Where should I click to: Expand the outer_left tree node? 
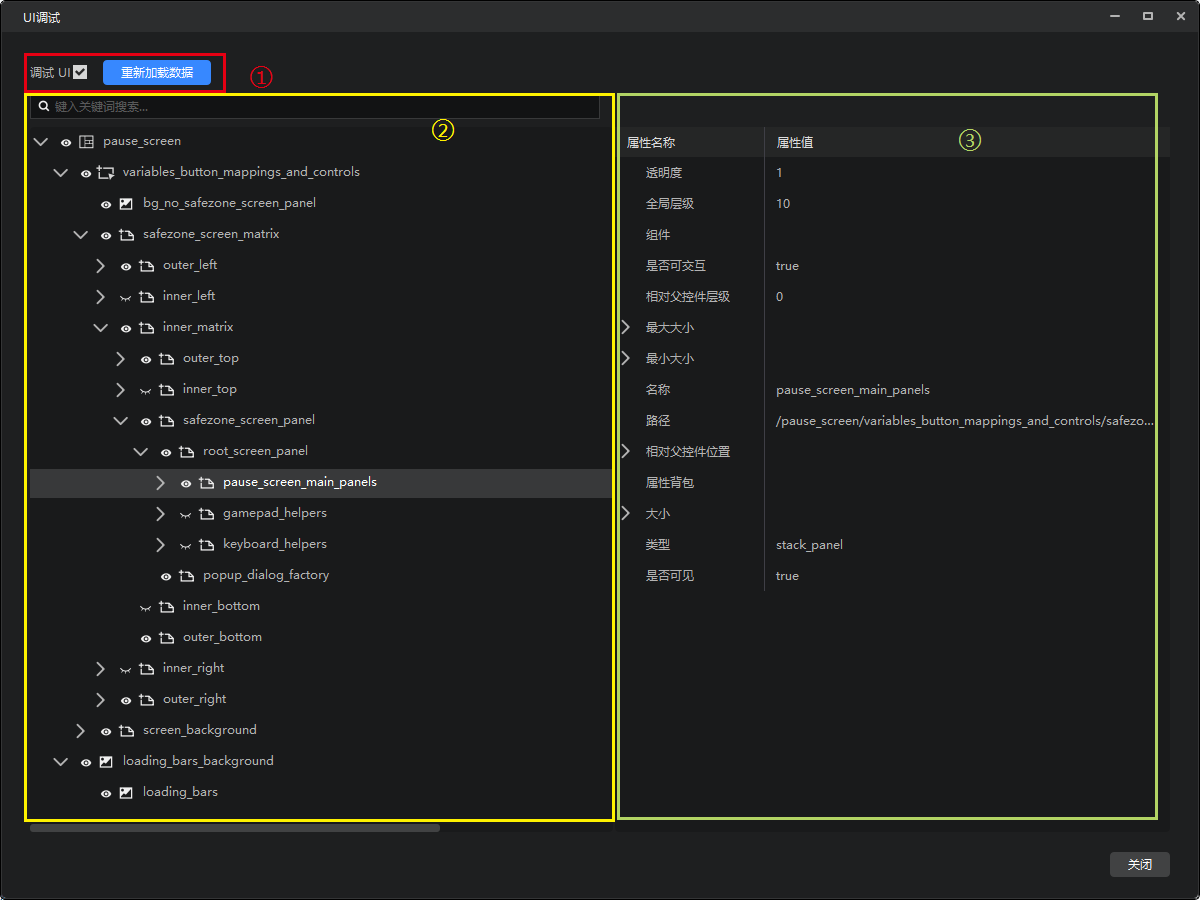pyautogui.click(x=100, y=266)
